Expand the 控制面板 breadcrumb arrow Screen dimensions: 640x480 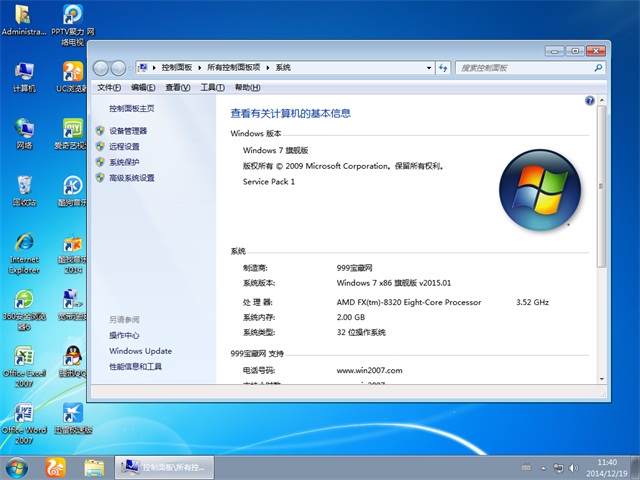tap(201, 67)
